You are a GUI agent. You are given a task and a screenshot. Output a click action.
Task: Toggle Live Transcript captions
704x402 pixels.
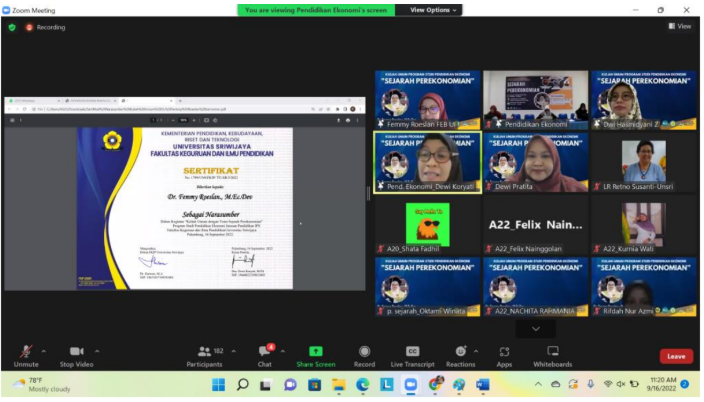point(412,352)
